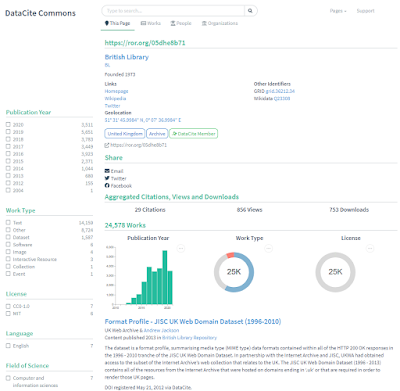Image resolution: width=400 pixels, height=391 pixels.
Task: Open Format Profile JISC UK dataset title
Action: (x=193, y=322)
